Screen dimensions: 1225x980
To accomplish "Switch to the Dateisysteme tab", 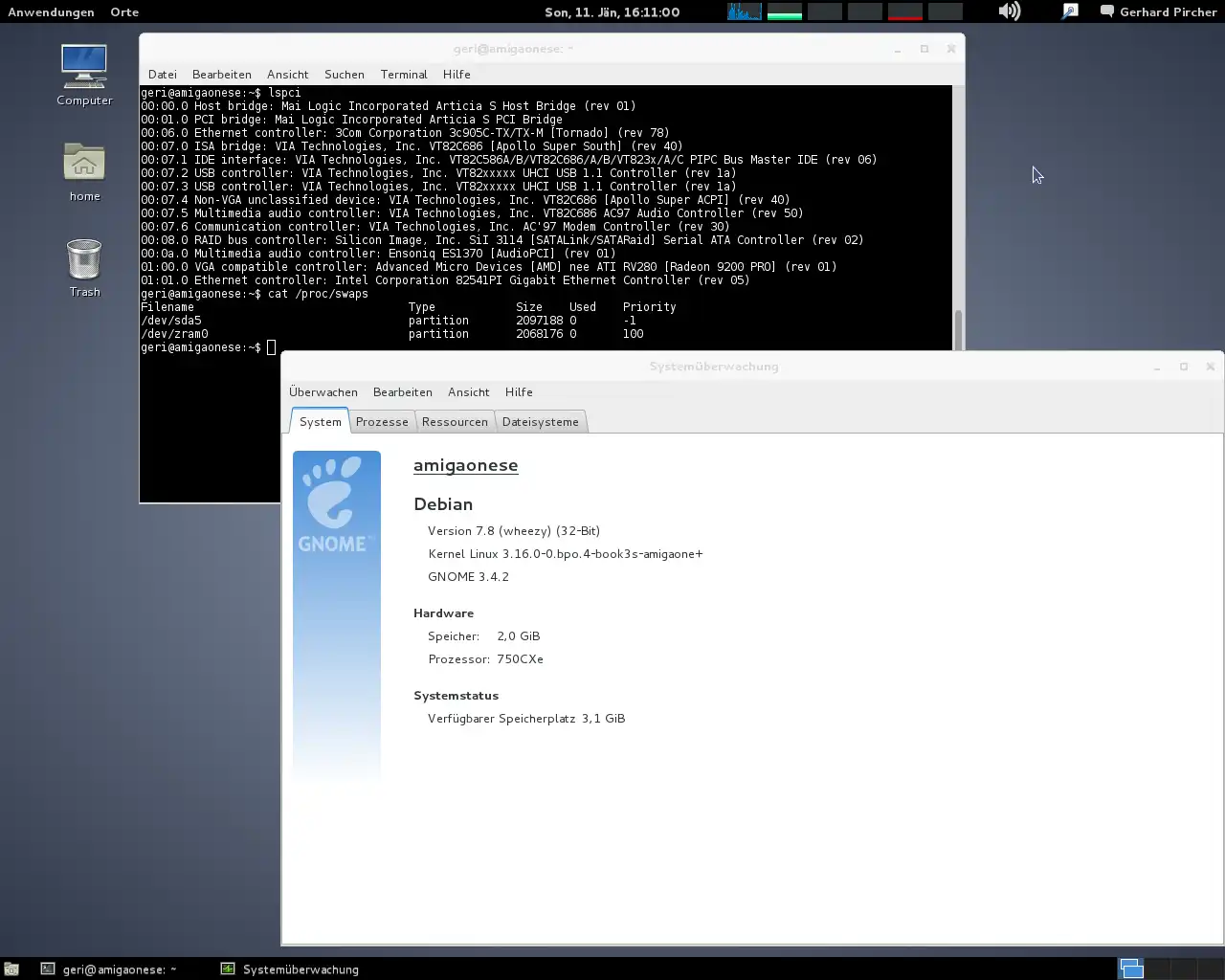I will pyautogui.click(x=541, y=421).
